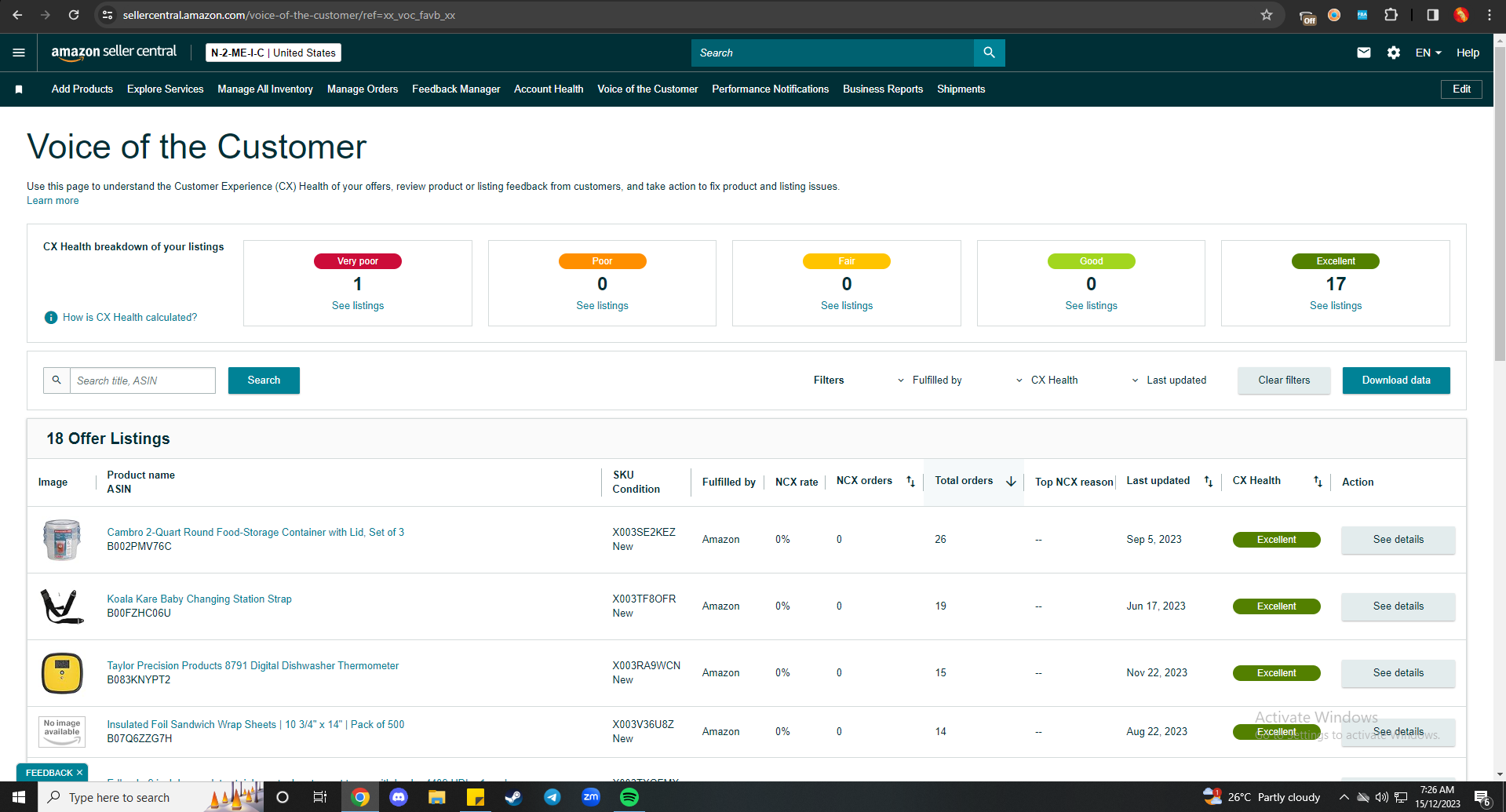Open Manage All Inventory
1506x812 pixels.
(265, 89)
